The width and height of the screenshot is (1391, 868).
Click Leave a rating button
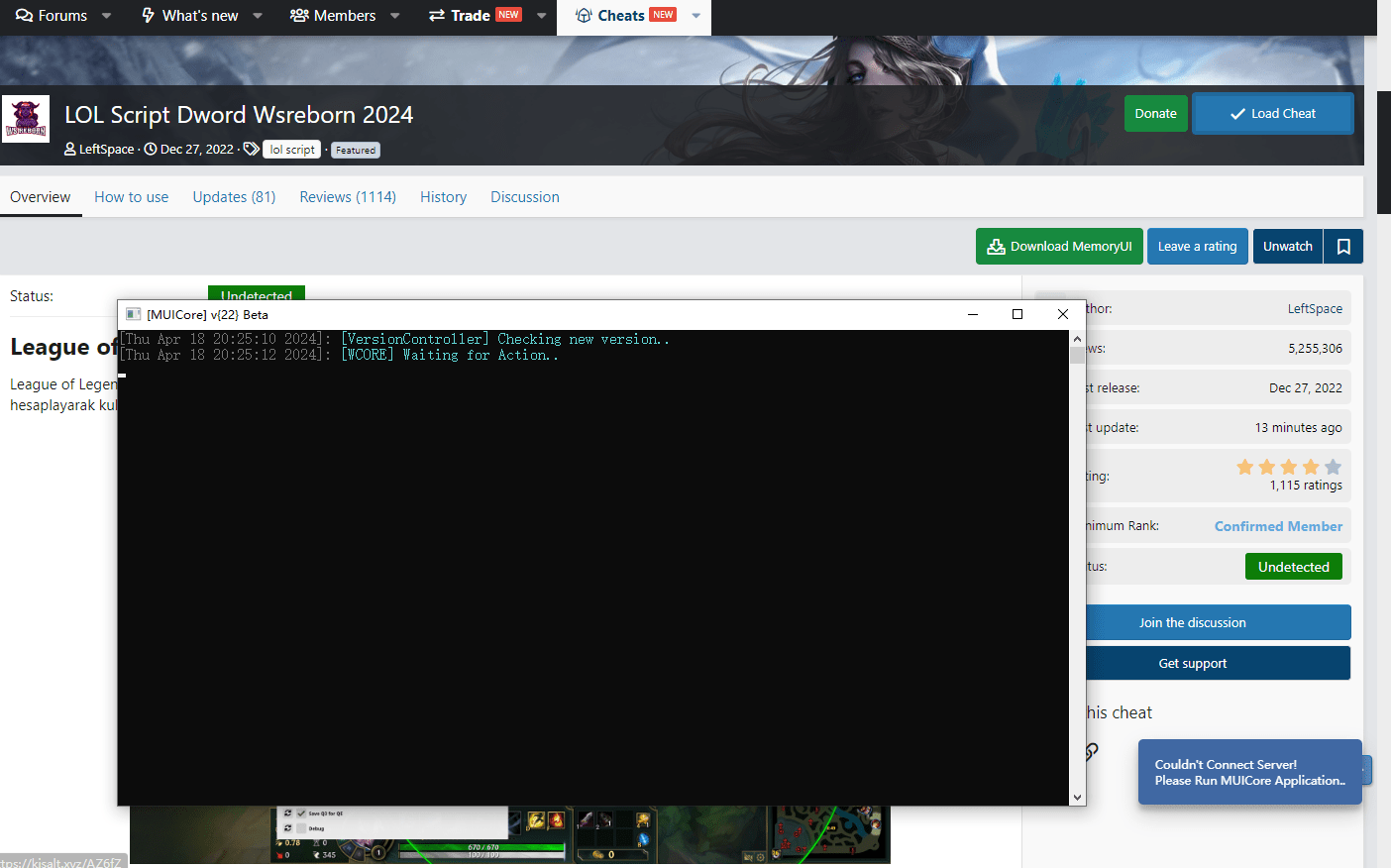[1197, 247]
